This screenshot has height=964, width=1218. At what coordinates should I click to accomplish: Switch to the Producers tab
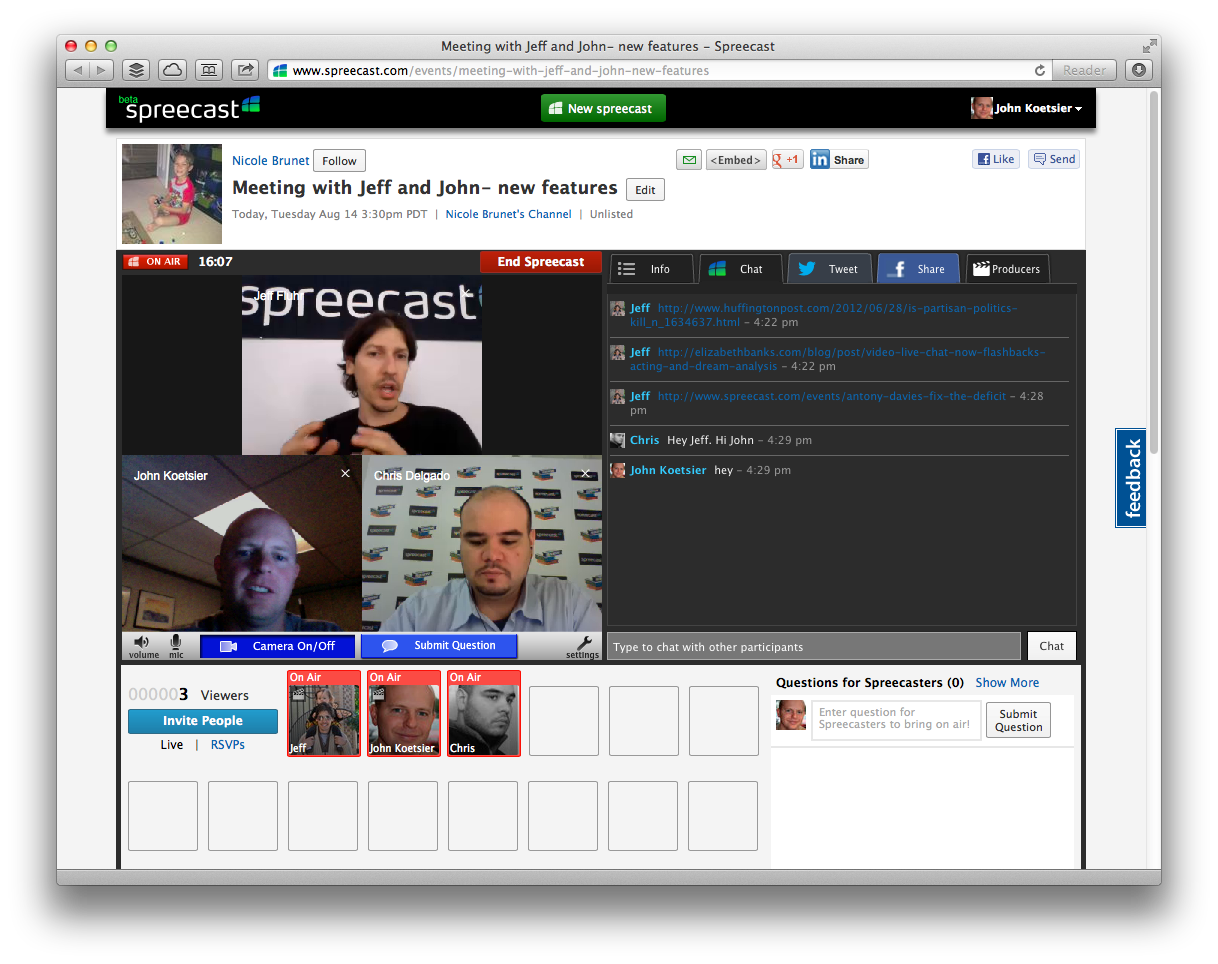click(x=1007, y=269)
